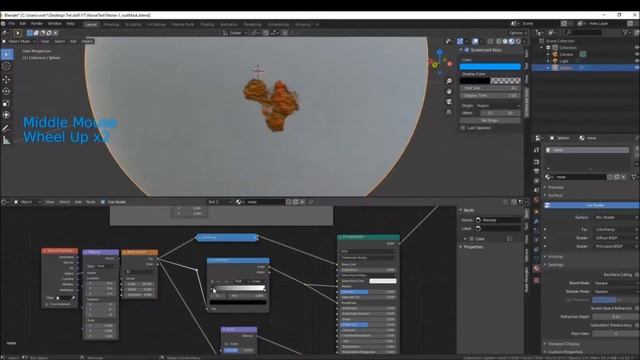
Task: Open the Shadow Mode dropdown in material settings
Action: pyautogui.click(x=616, y=291)
